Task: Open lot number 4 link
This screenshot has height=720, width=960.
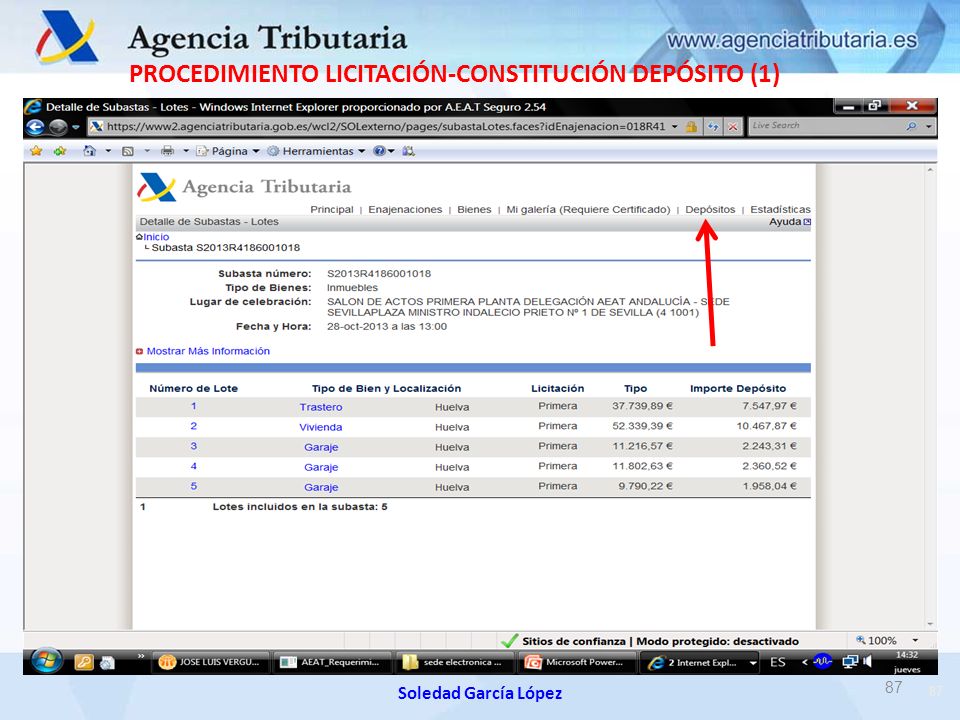Action: [193, 466]
